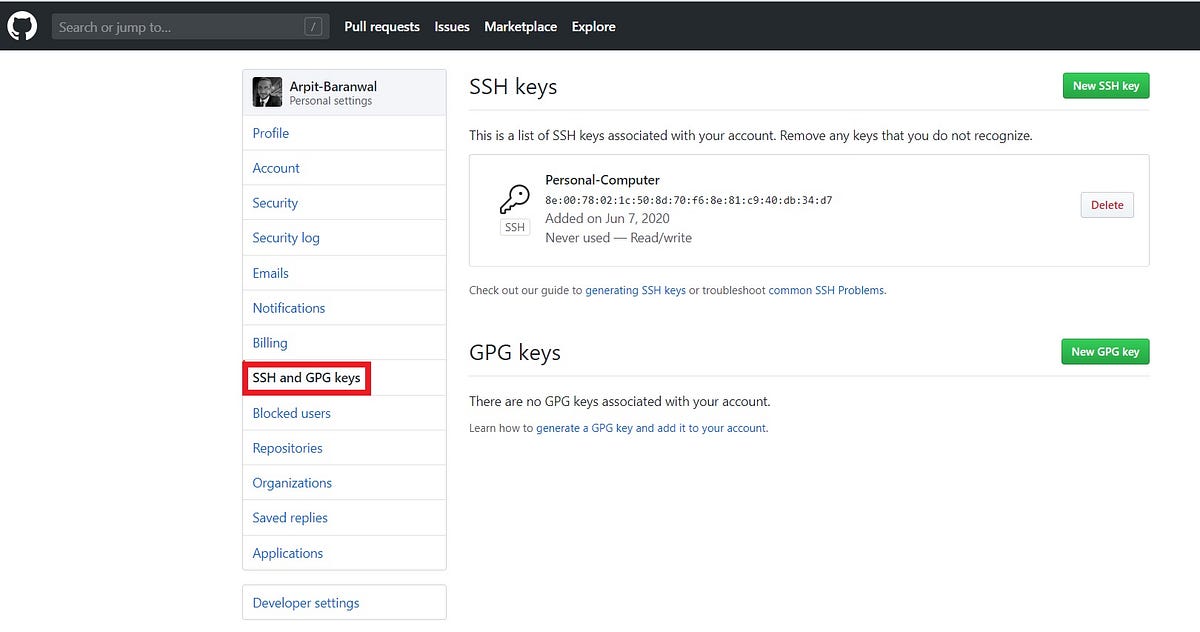Open the Issues page
This screenshot has width=1200, height=632.
tap(452, 27)
